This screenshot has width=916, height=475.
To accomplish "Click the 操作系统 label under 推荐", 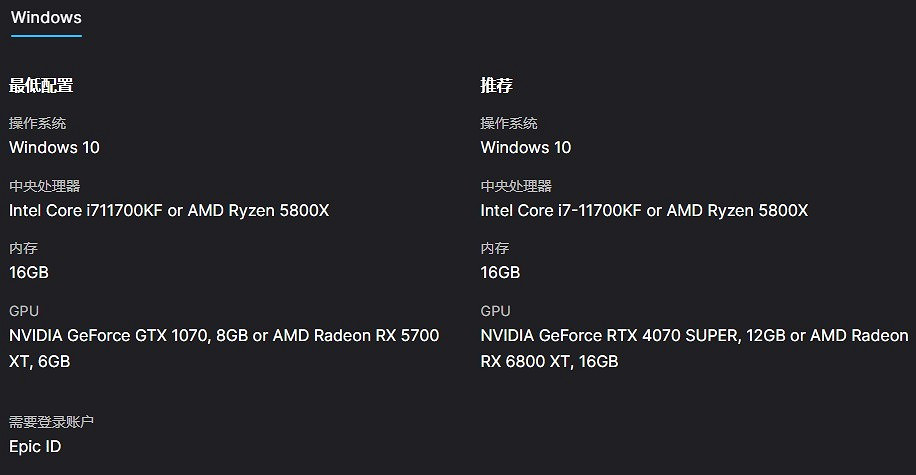I will click(x=509, y=123).
